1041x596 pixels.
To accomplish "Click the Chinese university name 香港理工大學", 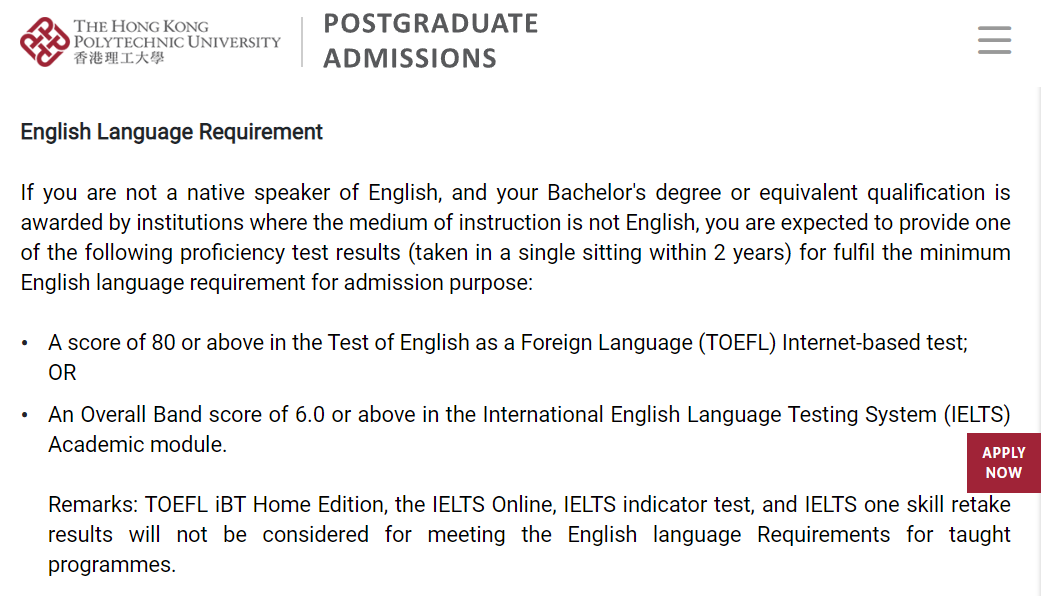I will coord(118,58).
